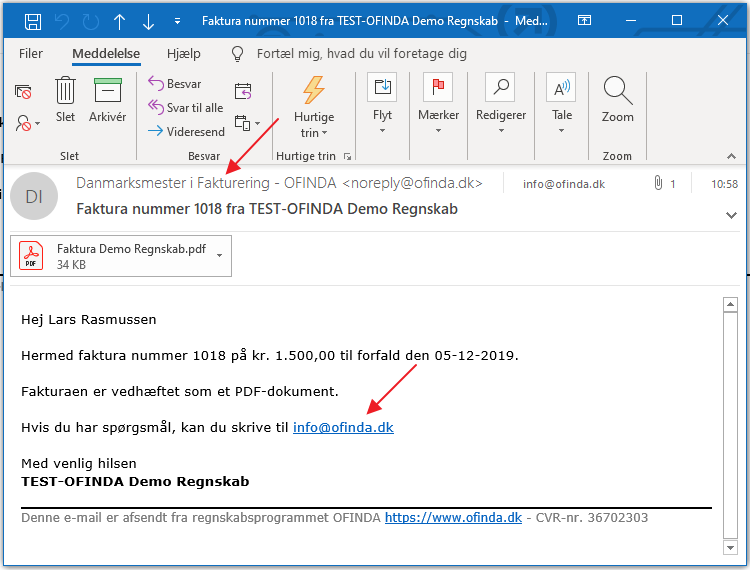Archive the message with Arkivér
The height and width of the screenshot is (570, 750).
pyautogui.click(x=108, y=99)
